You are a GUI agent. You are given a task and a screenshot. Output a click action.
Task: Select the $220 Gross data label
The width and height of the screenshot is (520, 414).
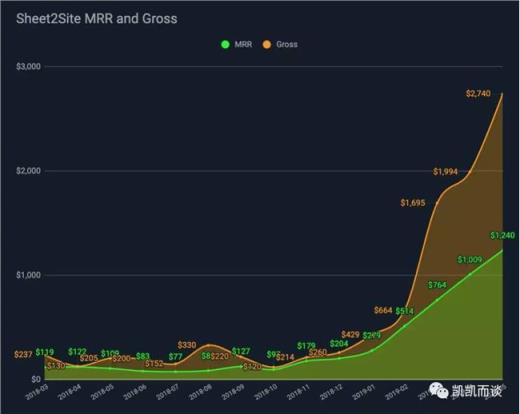(x=220, y=356)
